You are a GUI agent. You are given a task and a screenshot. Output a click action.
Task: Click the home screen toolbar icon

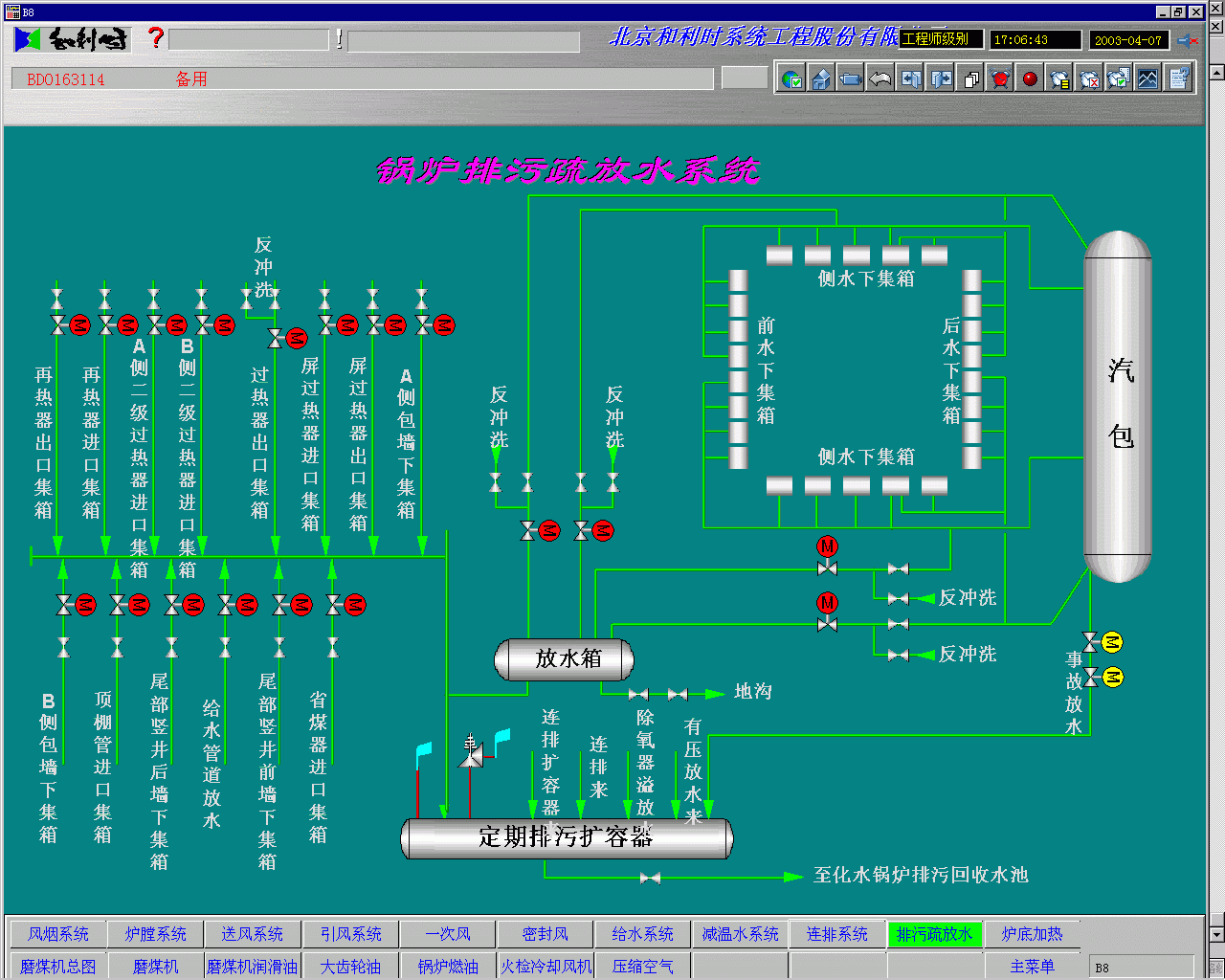tap(821, 78)
